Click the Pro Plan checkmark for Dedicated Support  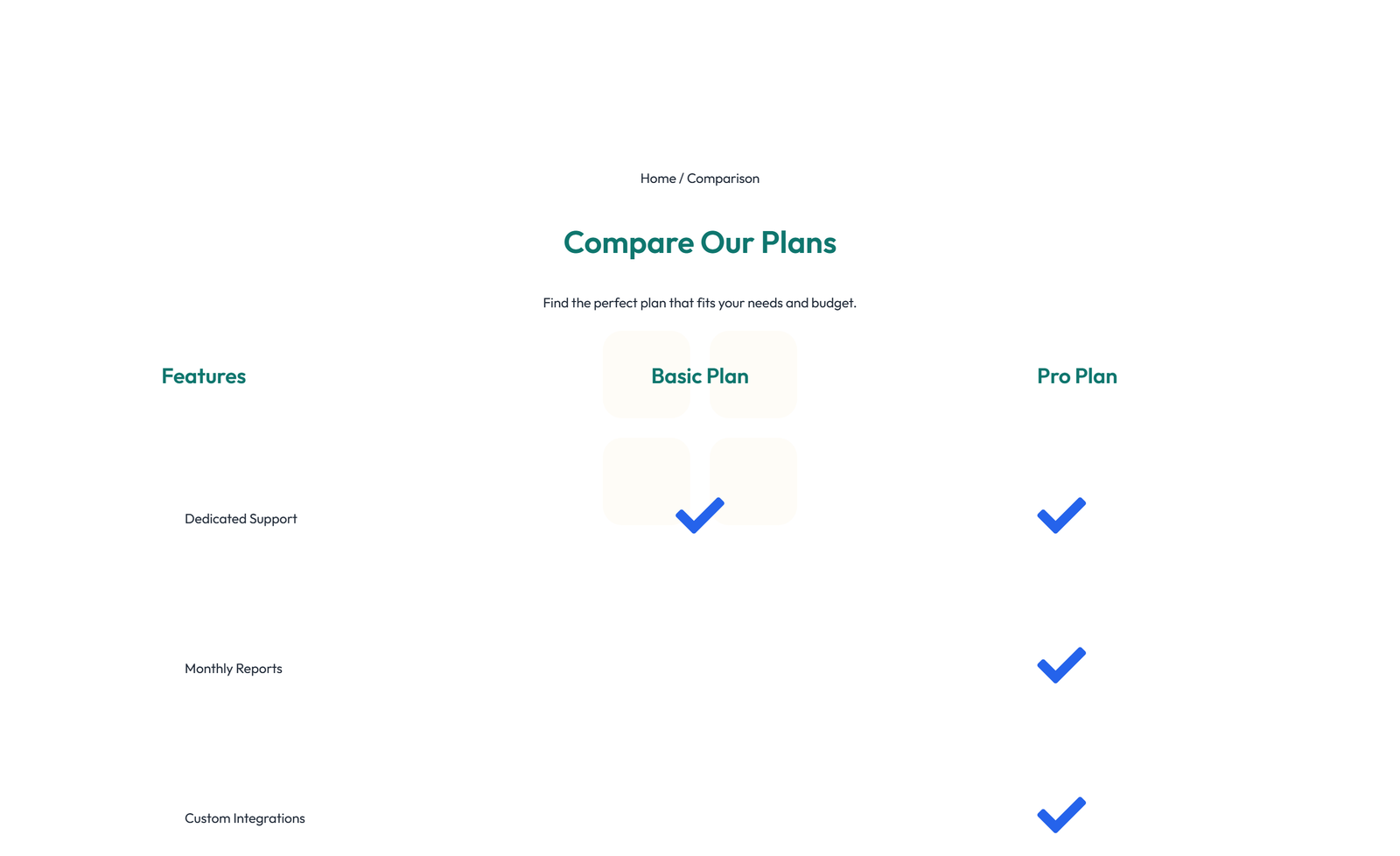(x=1060, y=516)
